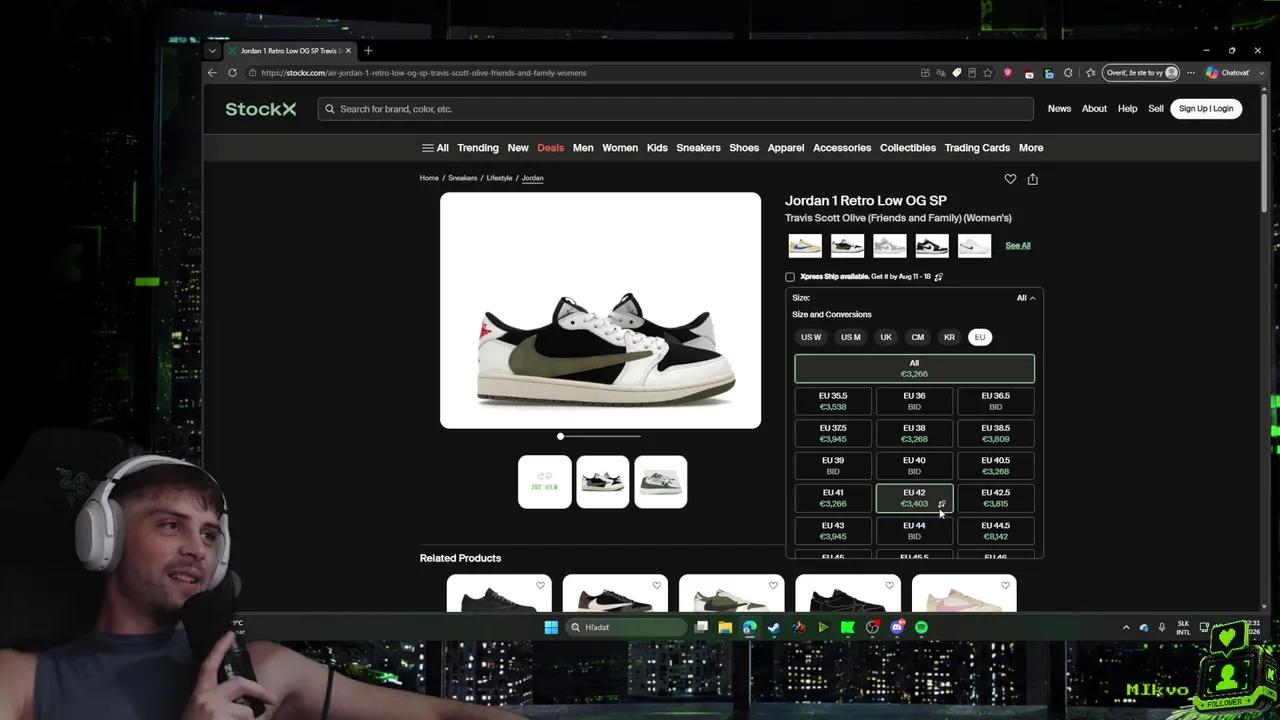Image resolution: width=1280 pixels, height=720 pixels.
Task: Switch size units to KR
Action: [x=949, y=337]
